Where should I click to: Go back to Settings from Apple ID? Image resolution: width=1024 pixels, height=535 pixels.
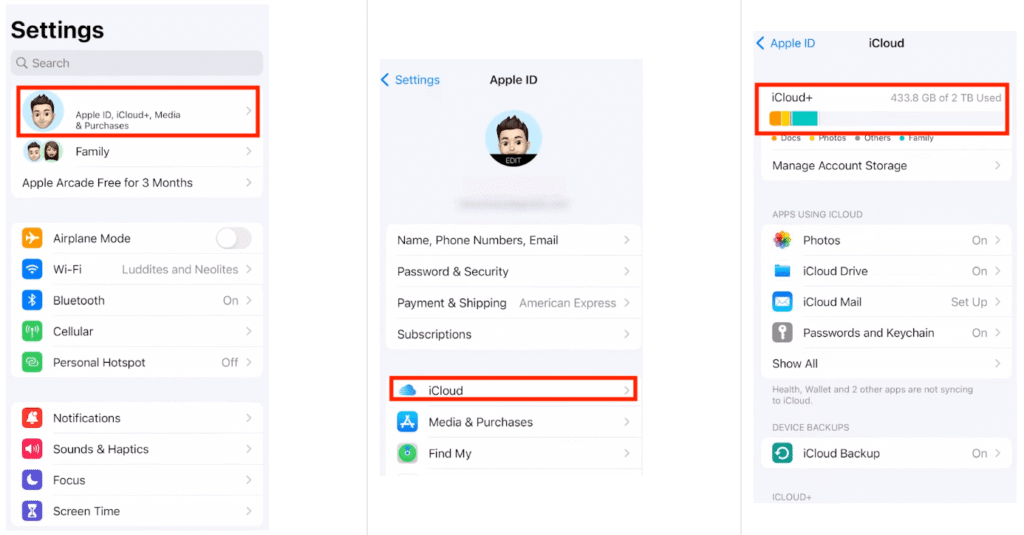tap(410, 80)
